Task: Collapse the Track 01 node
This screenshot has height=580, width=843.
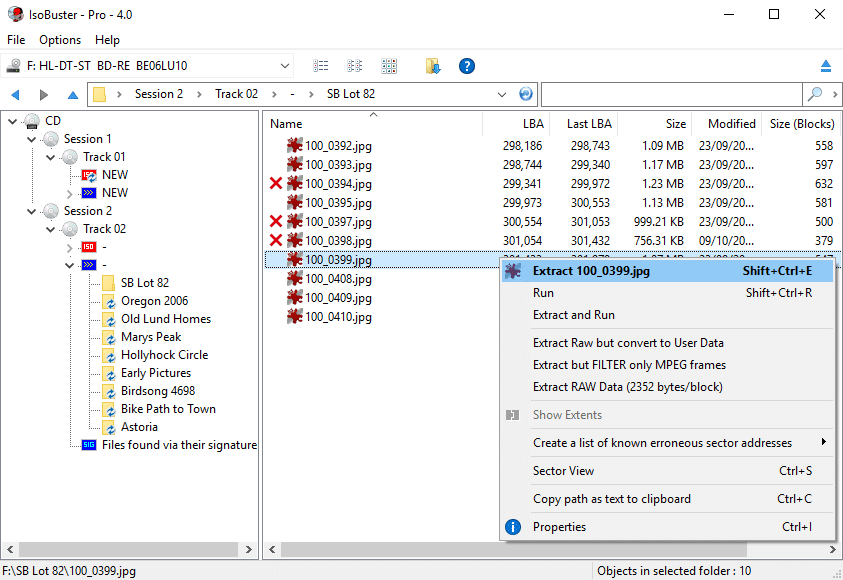Action: pos(51,157)
